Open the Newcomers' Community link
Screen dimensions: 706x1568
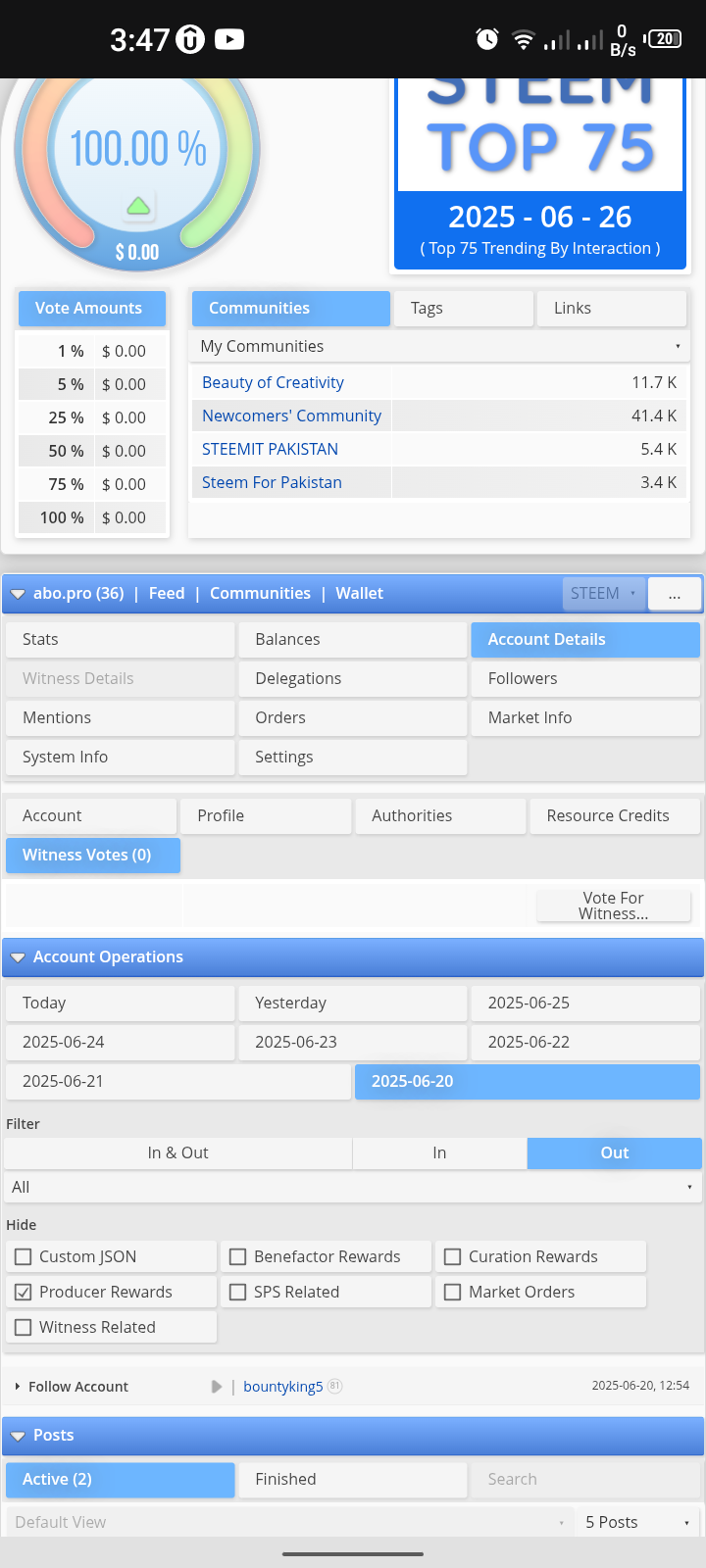(x=291, y=416)
